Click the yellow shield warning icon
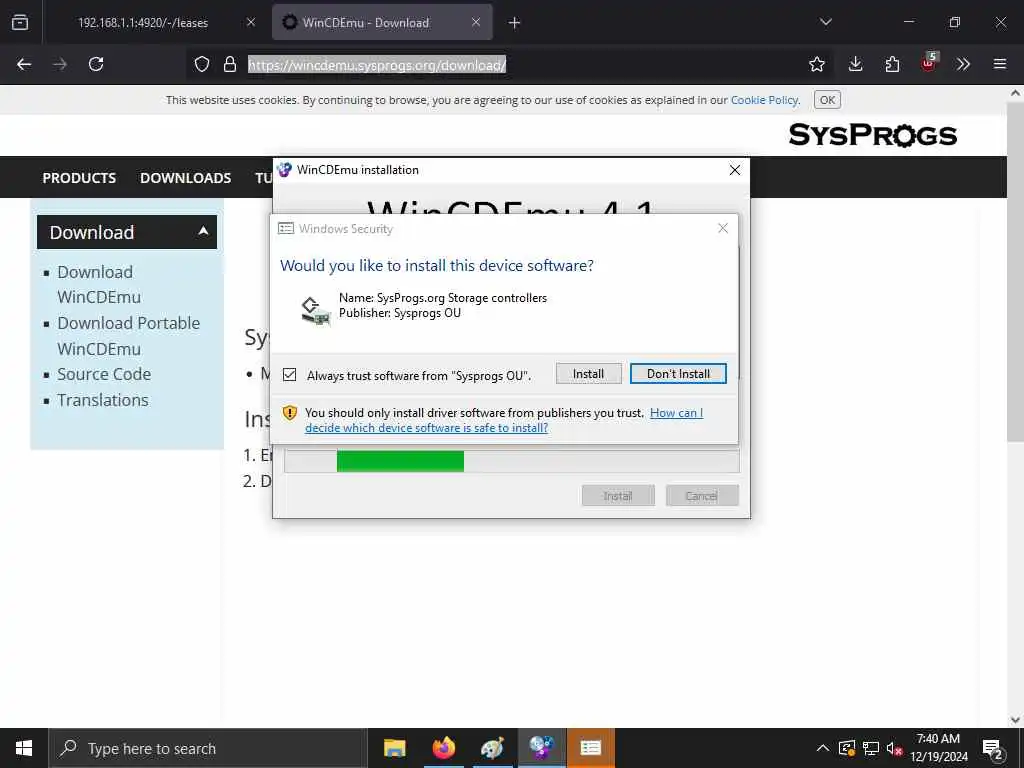1024x768 pixels. click(x=290, y=413)
